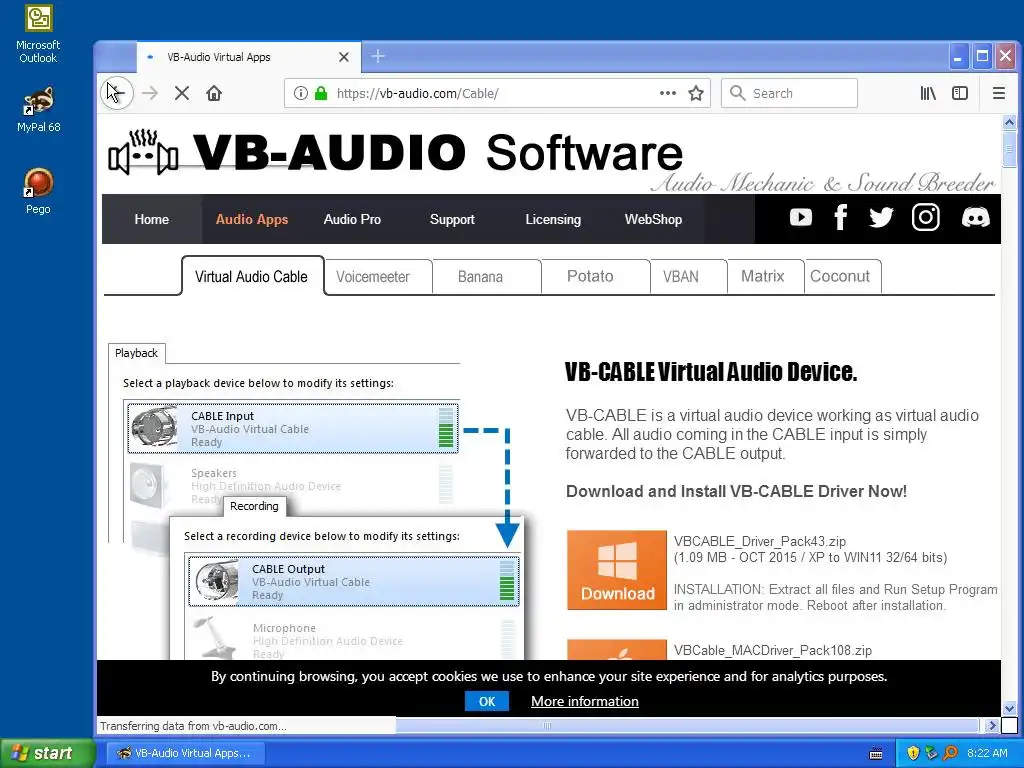Click the browser back arrow button

click(x=117, y=93)
